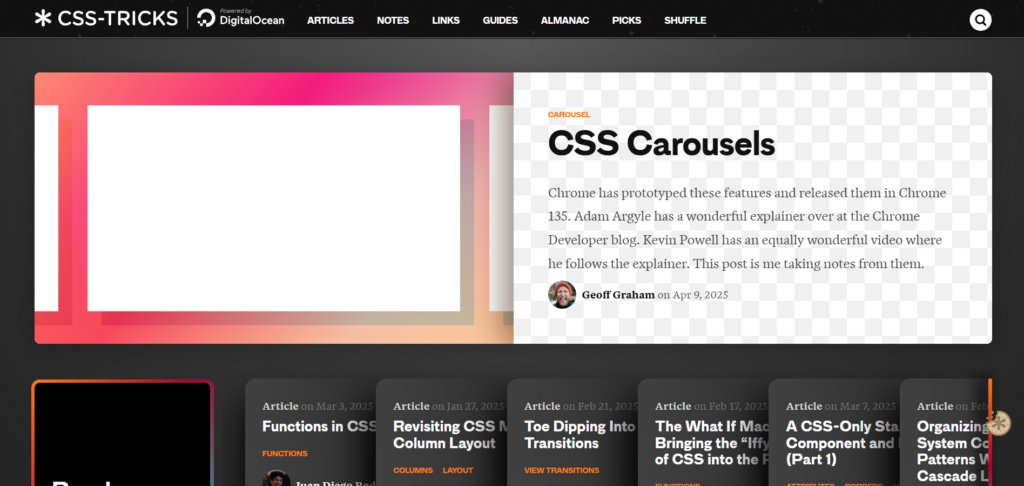Click the Columns tag
The height and width of the screenshot is (486, 1024).
[413, 470]
